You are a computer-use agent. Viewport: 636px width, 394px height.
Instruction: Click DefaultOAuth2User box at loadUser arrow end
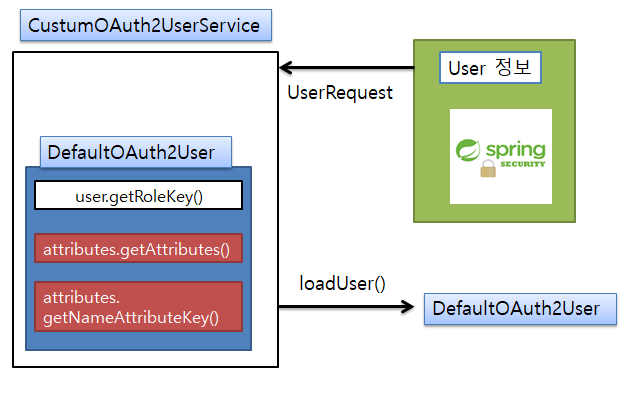[x=520, y=309]
